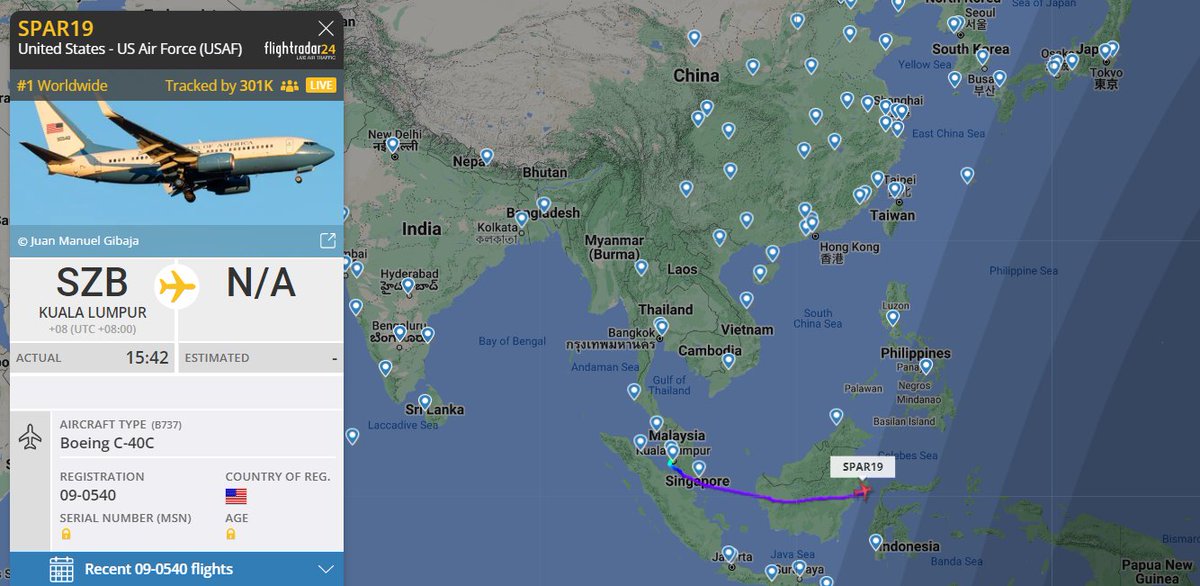This screenshot has width=1200, height=586.
Task: Click the LIVE badge
Action: [x=321, y=86]
